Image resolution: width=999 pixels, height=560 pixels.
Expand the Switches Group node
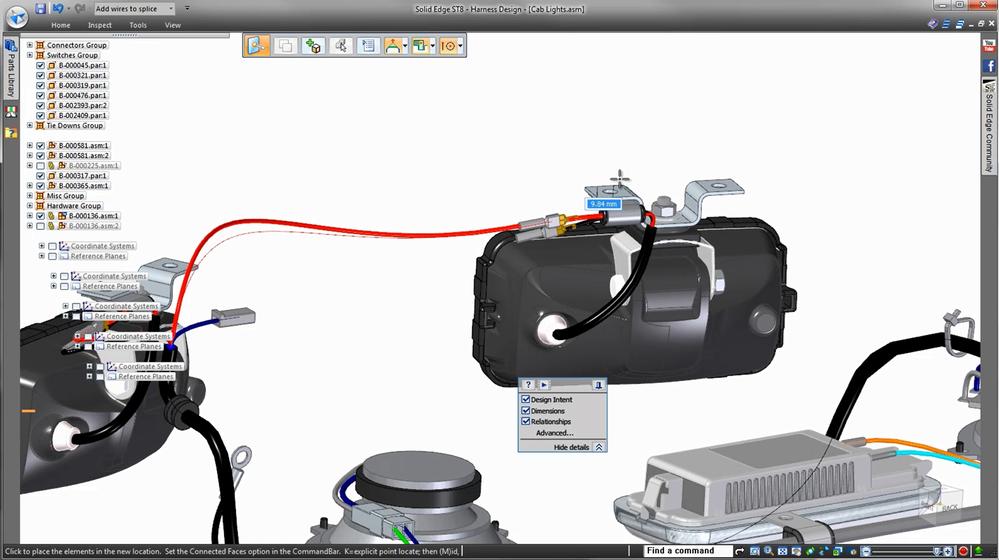coord(29,55)
